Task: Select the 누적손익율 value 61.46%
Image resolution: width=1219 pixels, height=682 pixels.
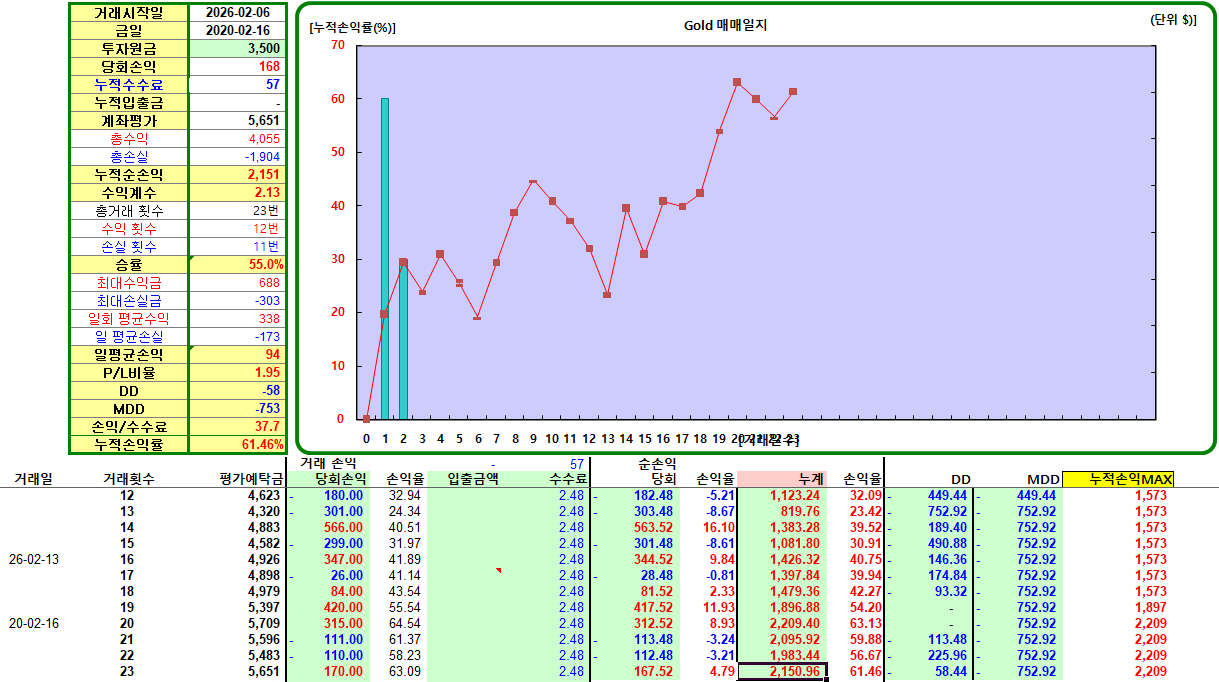Action: (236, 444)
